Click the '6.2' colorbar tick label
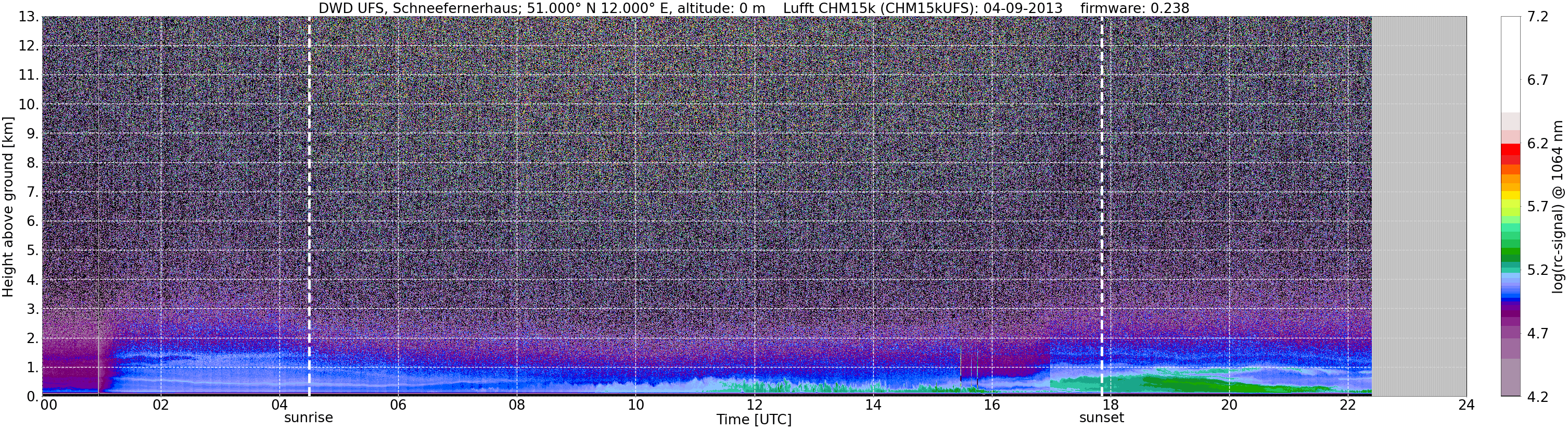 tap(1538, 143)
